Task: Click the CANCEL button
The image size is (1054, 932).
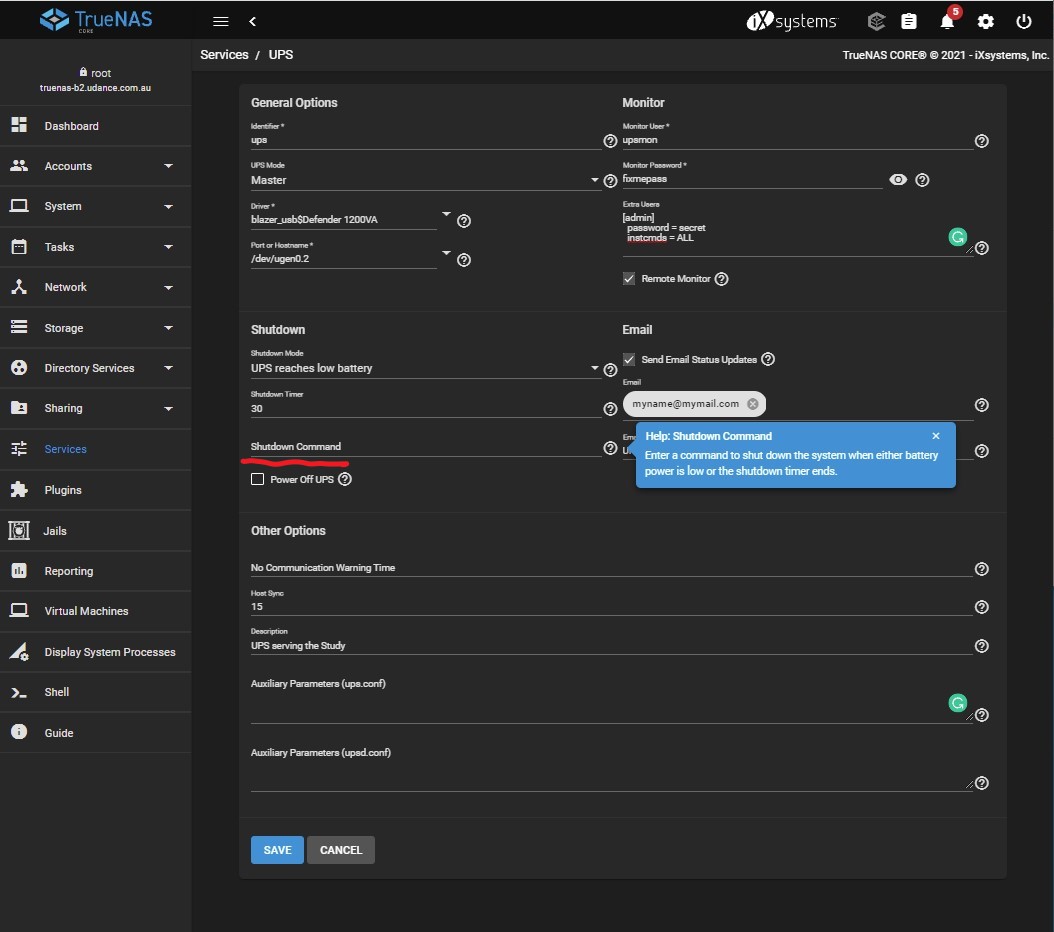Action: 341,850
